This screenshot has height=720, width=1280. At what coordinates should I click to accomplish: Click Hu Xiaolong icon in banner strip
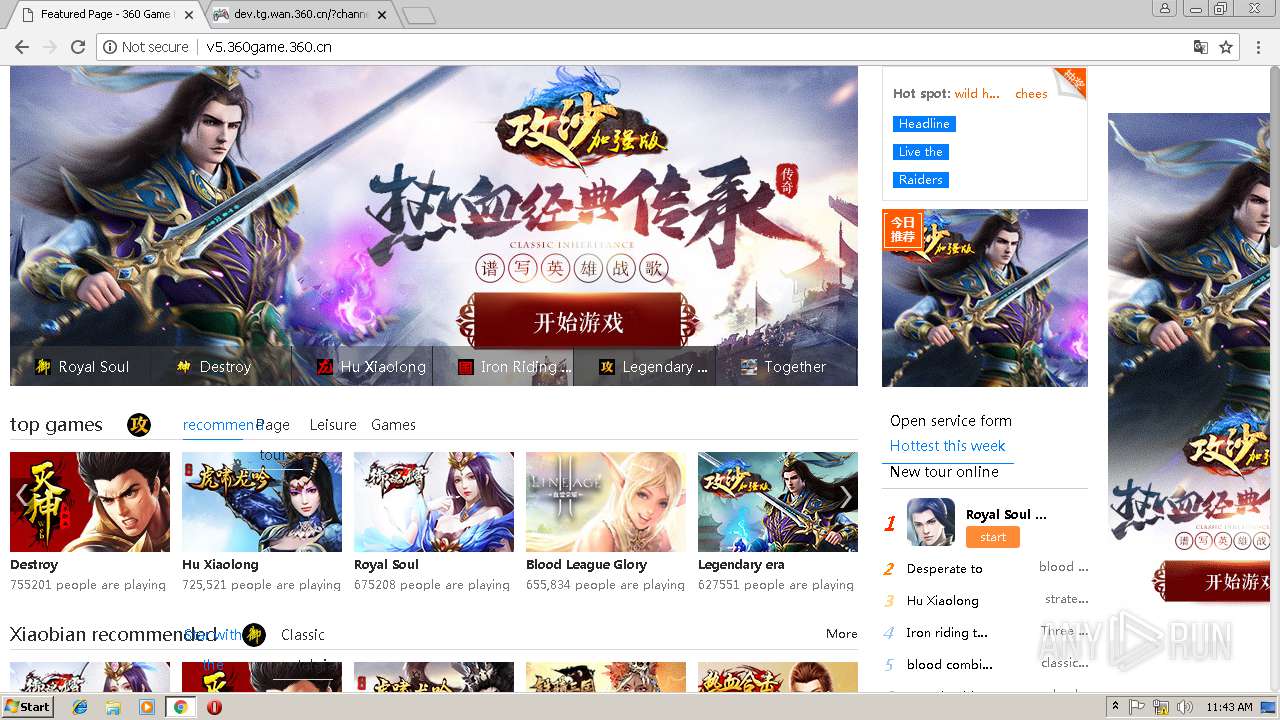click(325, 367)
